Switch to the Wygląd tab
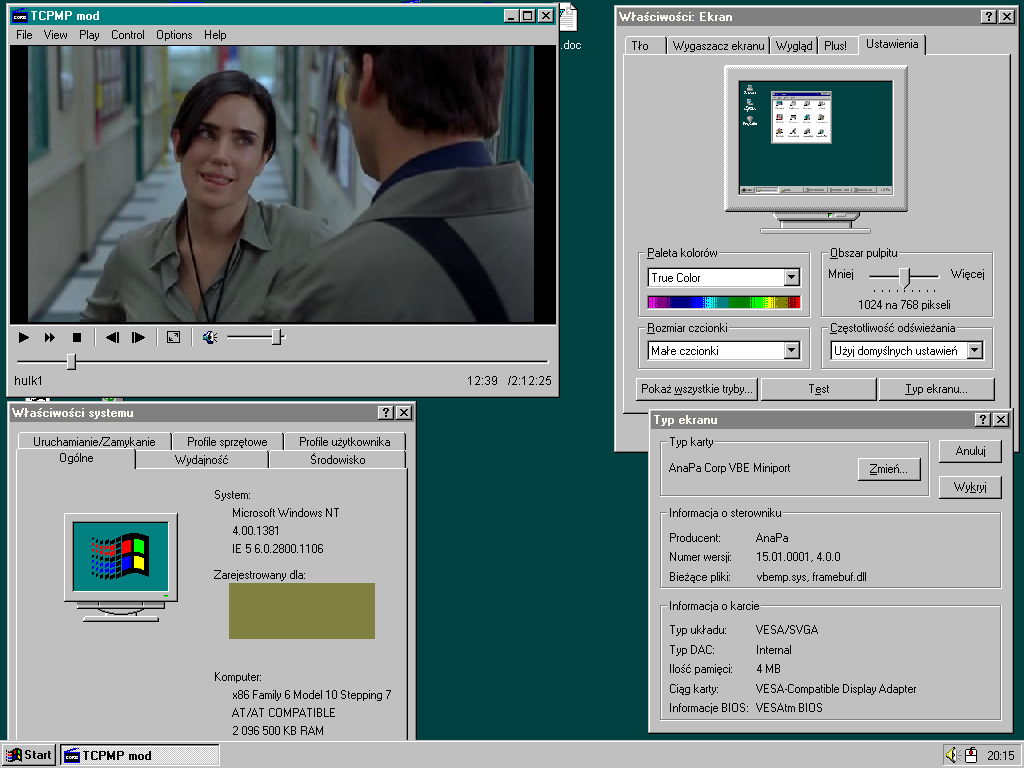Screen dimensions: 1024x768 click(793, 46)
